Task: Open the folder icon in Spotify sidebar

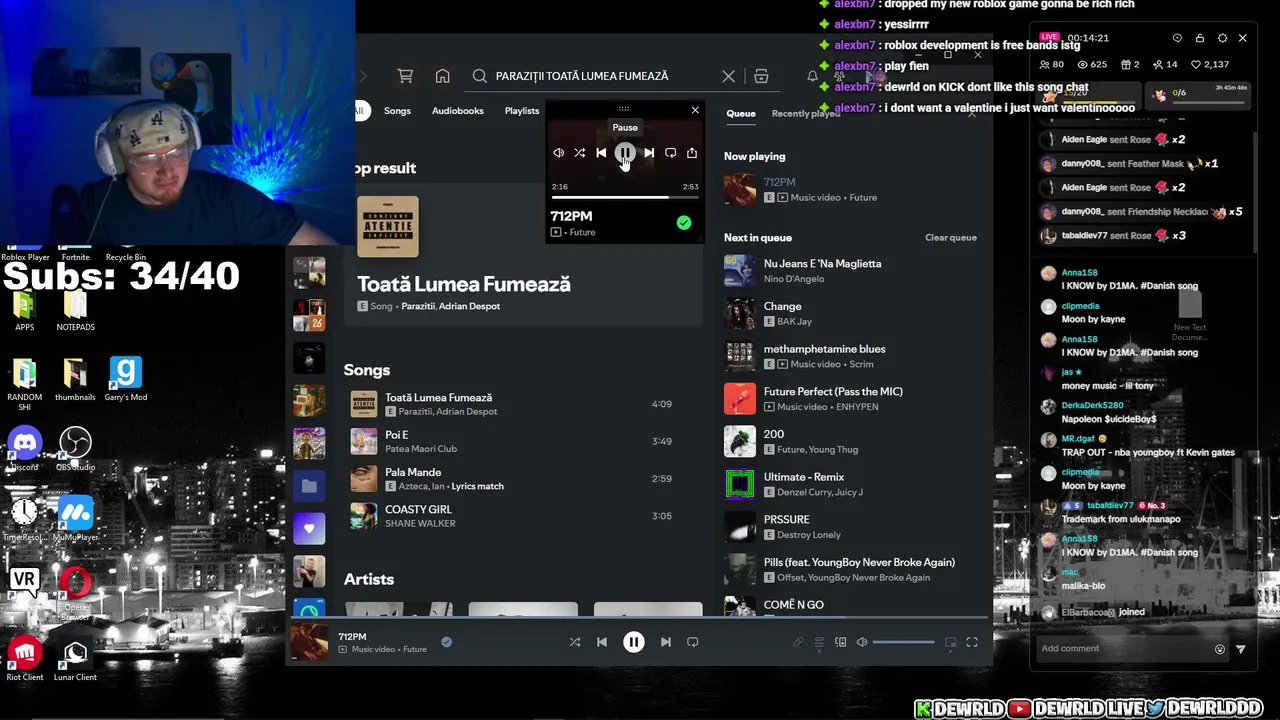Action: (x=309, y=486)
